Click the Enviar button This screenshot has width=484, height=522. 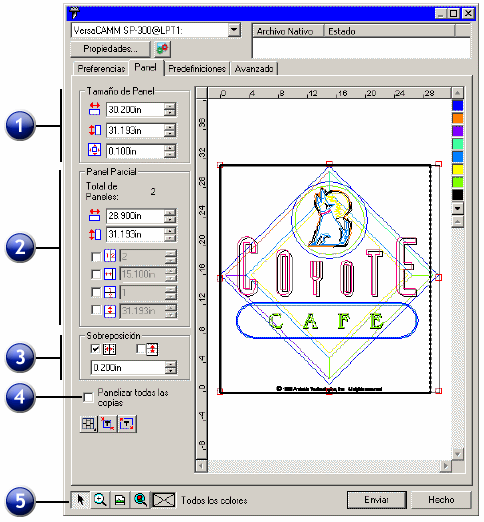377,500
